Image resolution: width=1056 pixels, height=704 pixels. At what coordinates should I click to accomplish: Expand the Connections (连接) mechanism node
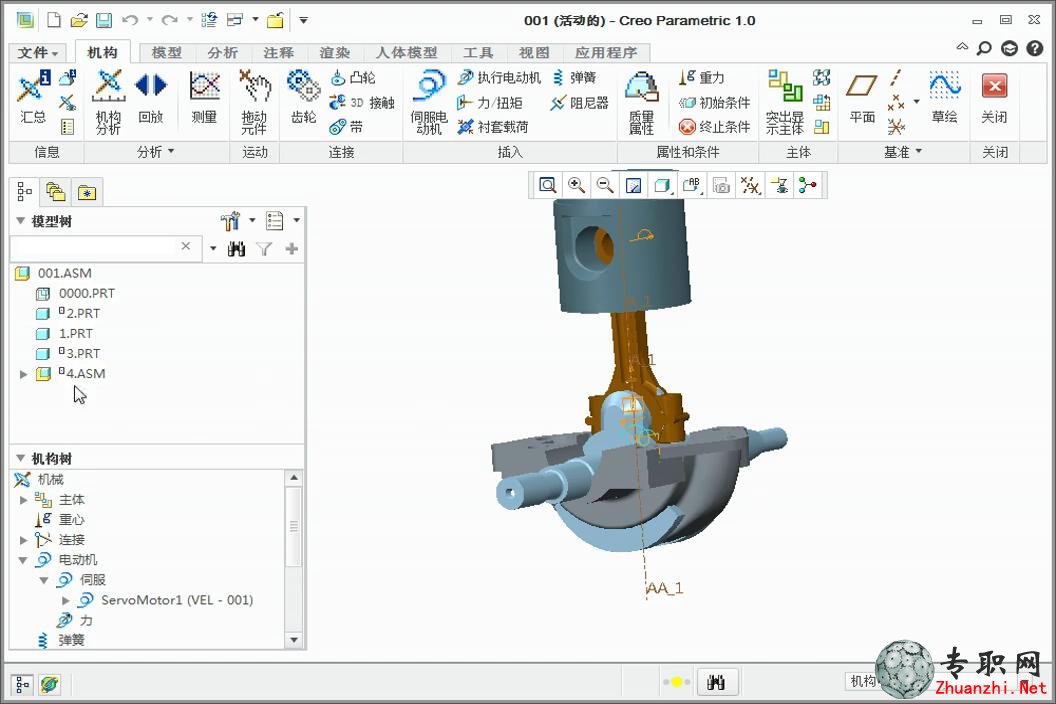click(x=24, y=540)
